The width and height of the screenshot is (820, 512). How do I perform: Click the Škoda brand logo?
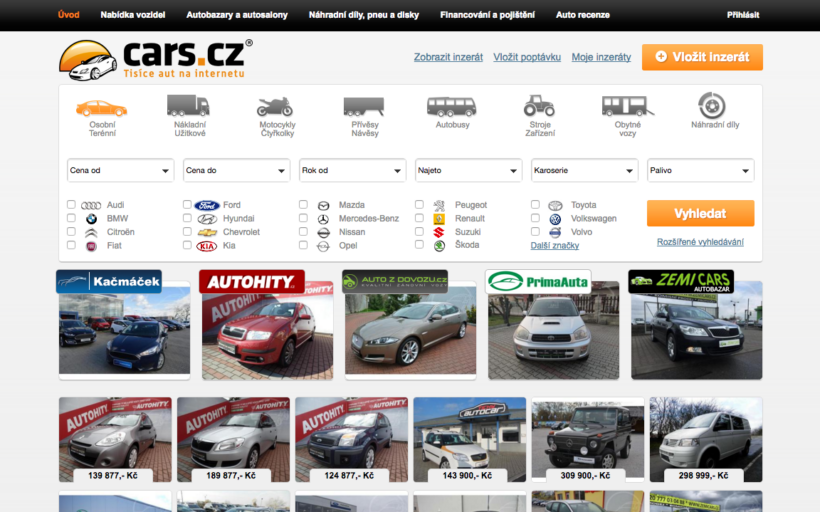tap(439, 245)
